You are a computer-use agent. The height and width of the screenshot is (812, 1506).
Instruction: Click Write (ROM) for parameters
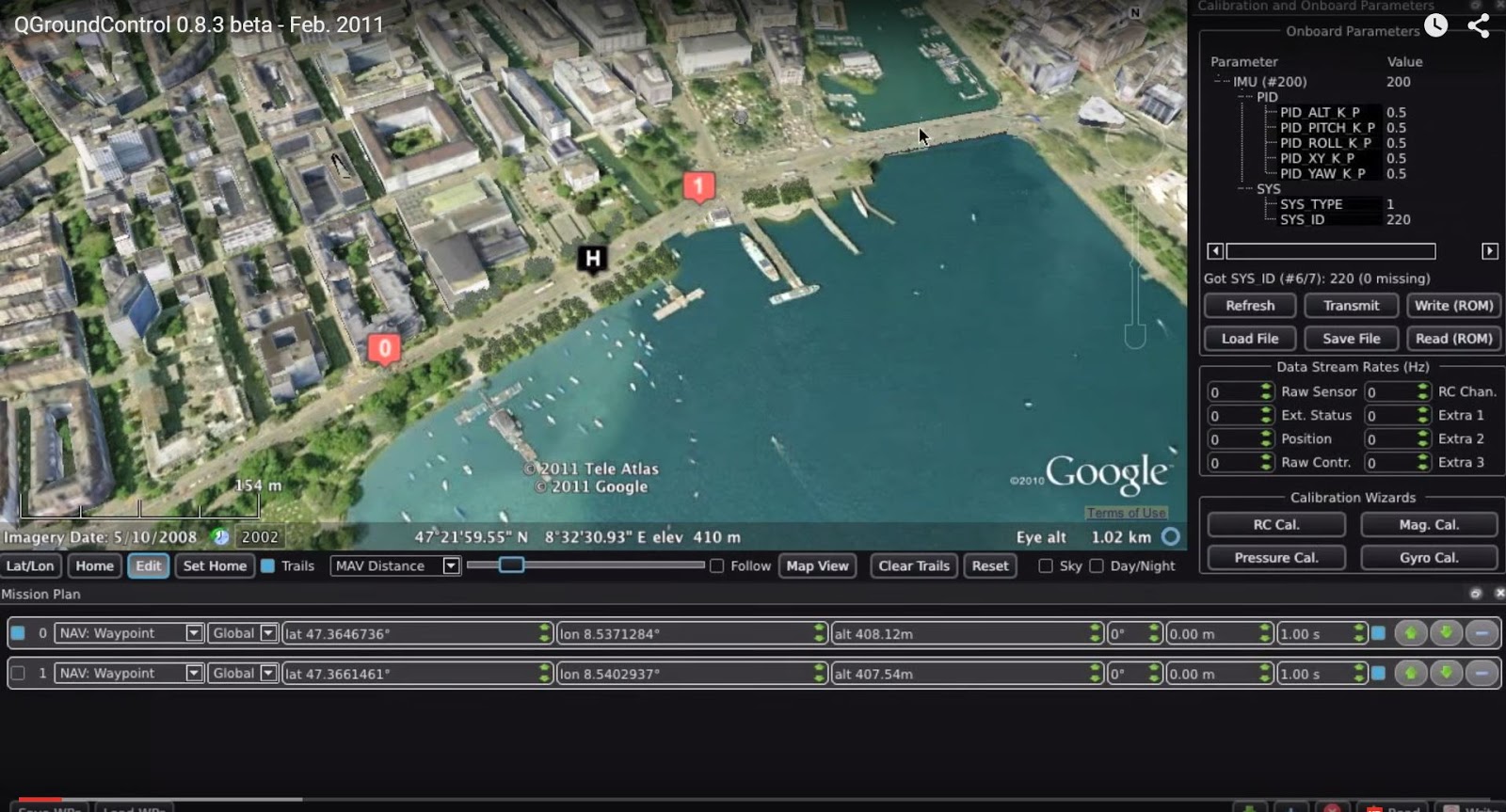pyautogui.click(x=1453, y=306)
